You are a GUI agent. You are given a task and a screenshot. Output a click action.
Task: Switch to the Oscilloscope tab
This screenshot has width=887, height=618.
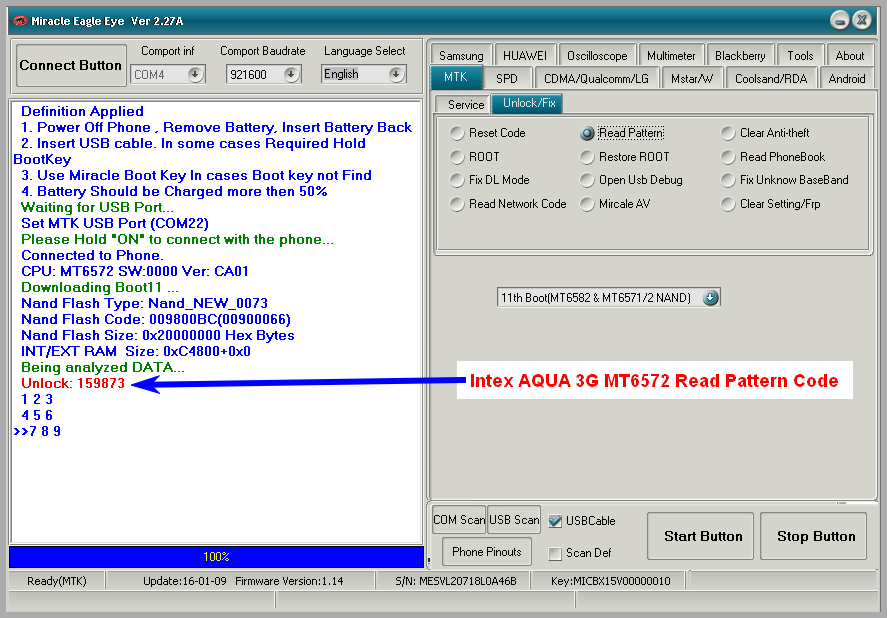click(x=597, y=55)
